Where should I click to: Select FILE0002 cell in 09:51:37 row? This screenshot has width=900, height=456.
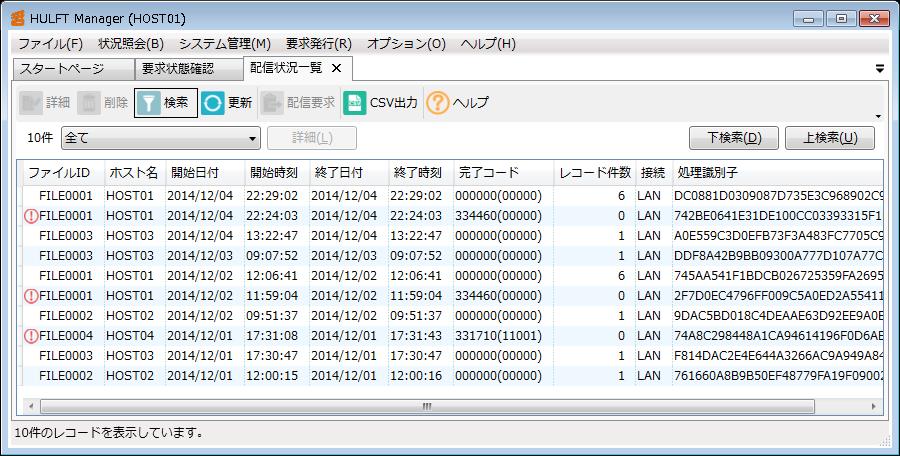tap(65, 315)
